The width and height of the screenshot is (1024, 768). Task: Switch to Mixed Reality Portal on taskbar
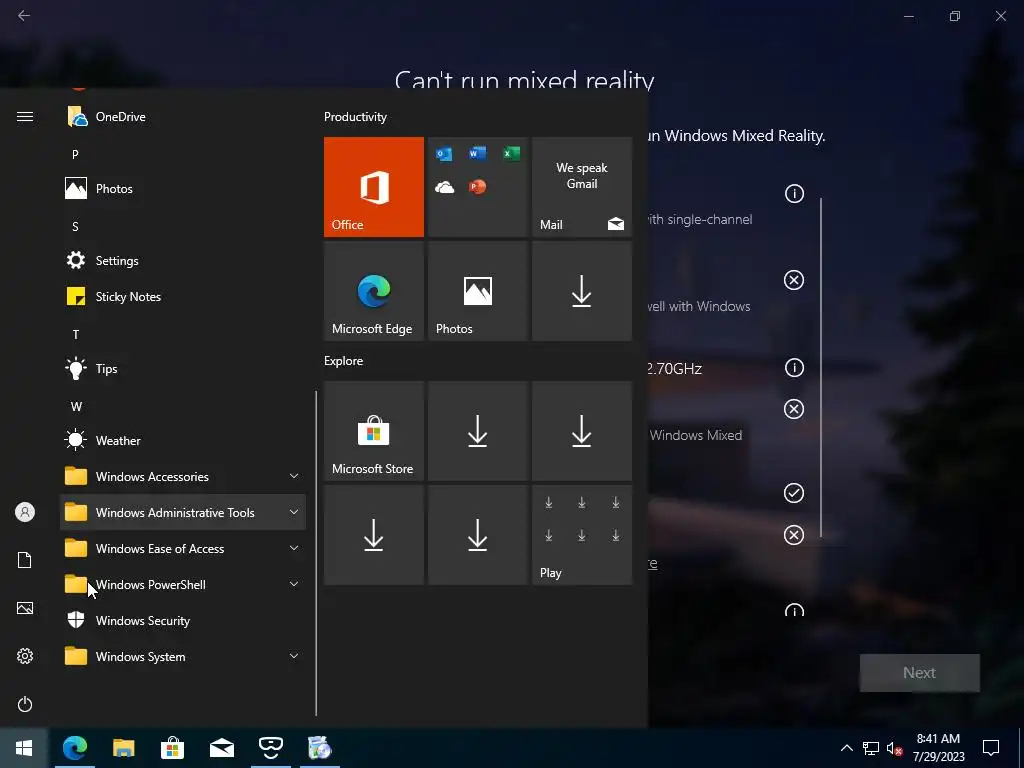[x=270, y=748]
